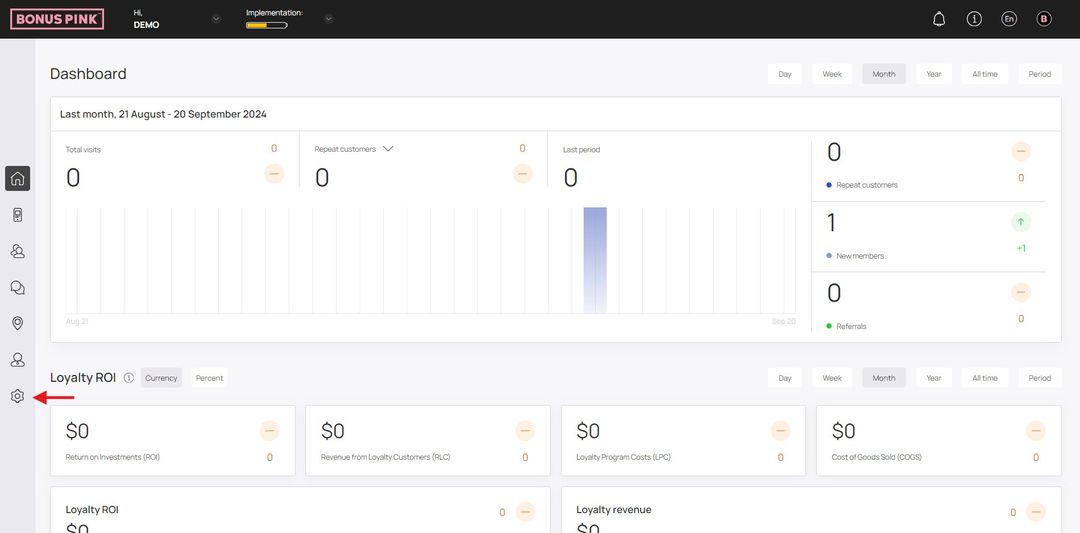The image size is (1080, 533).
Task: Click the blue bar in visits chart
Action: click(x=595, y=260)
